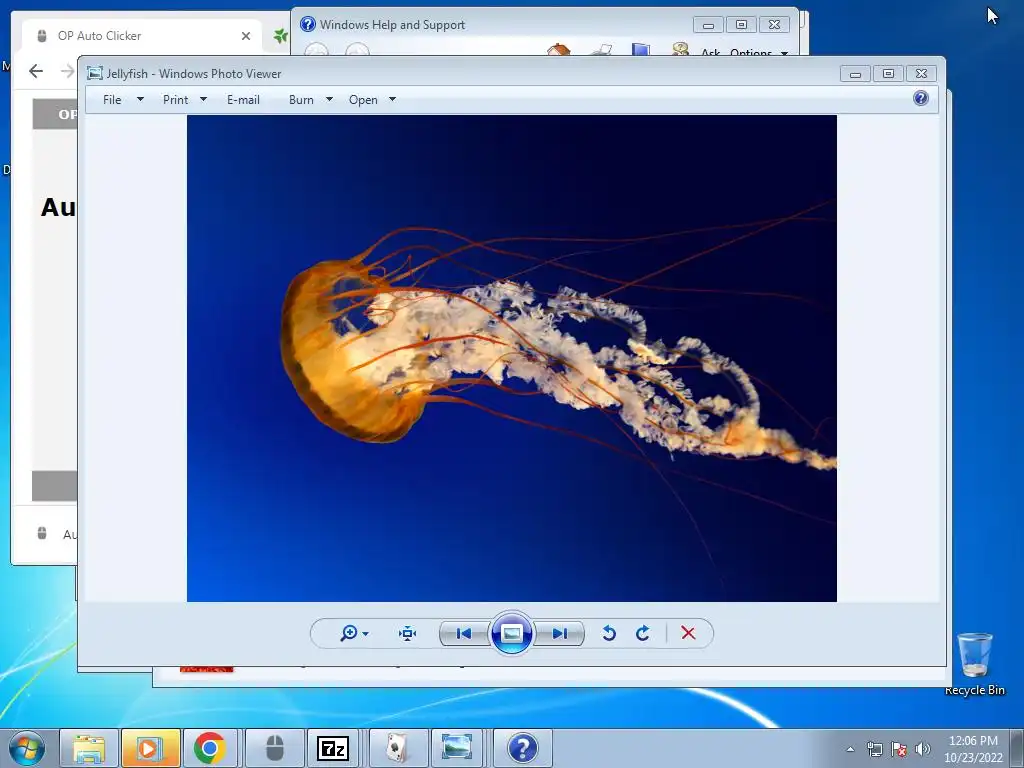Close the OP Auto Clicker browser tab
This screenshot has height=768, width=1024.
point(246,36)
